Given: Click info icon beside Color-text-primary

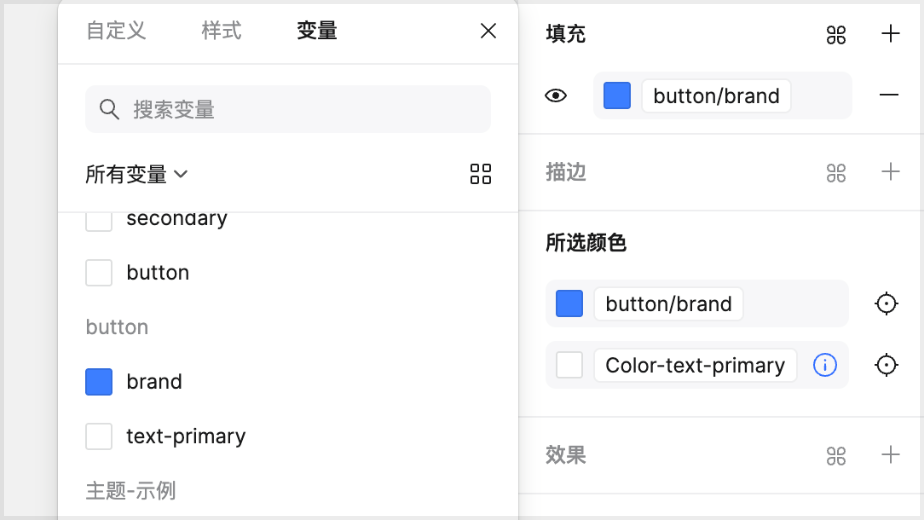Looking at the screenshot, I should point(824,365).
